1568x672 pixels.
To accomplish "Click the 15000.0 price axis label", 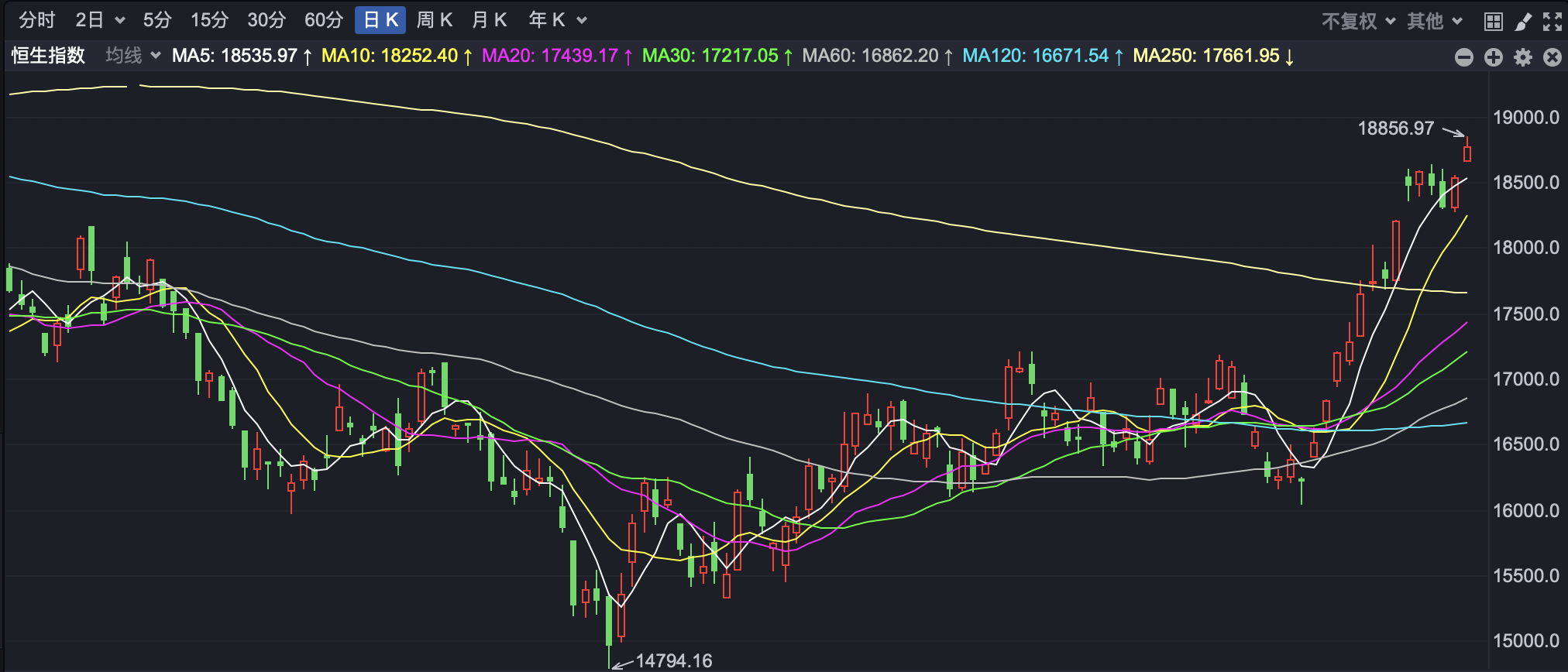I will (x=1526, y=641).
